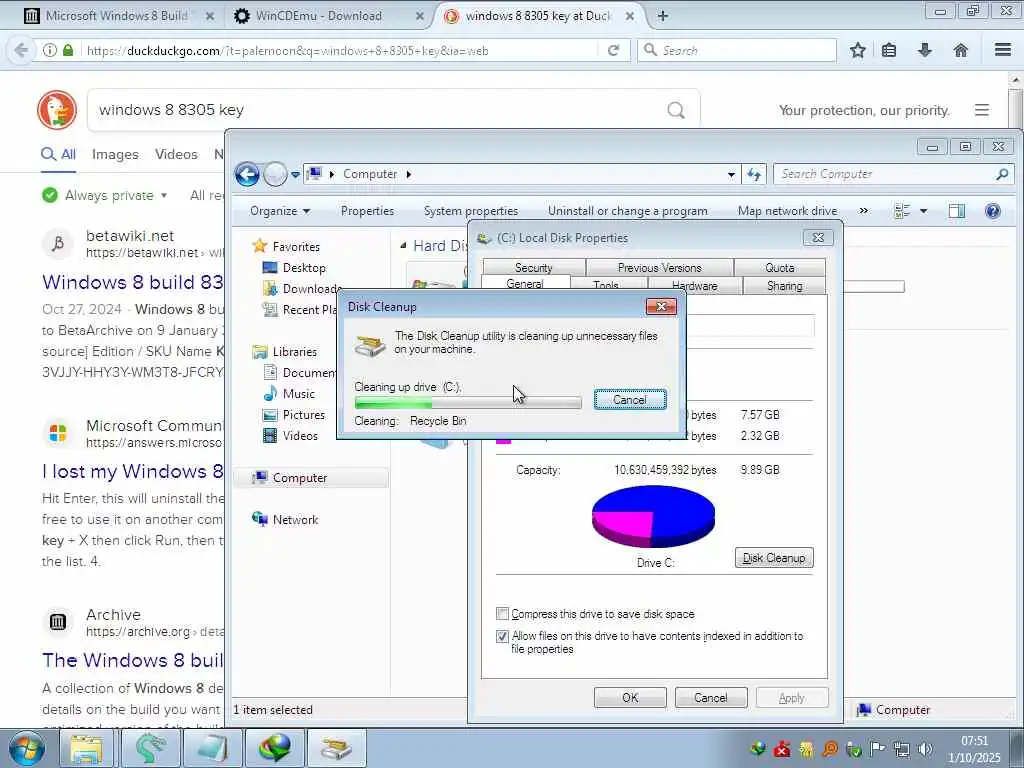Click the Explorer window back arrow
The width and height of the screenshot is (1024, 768).
(248, 174)
